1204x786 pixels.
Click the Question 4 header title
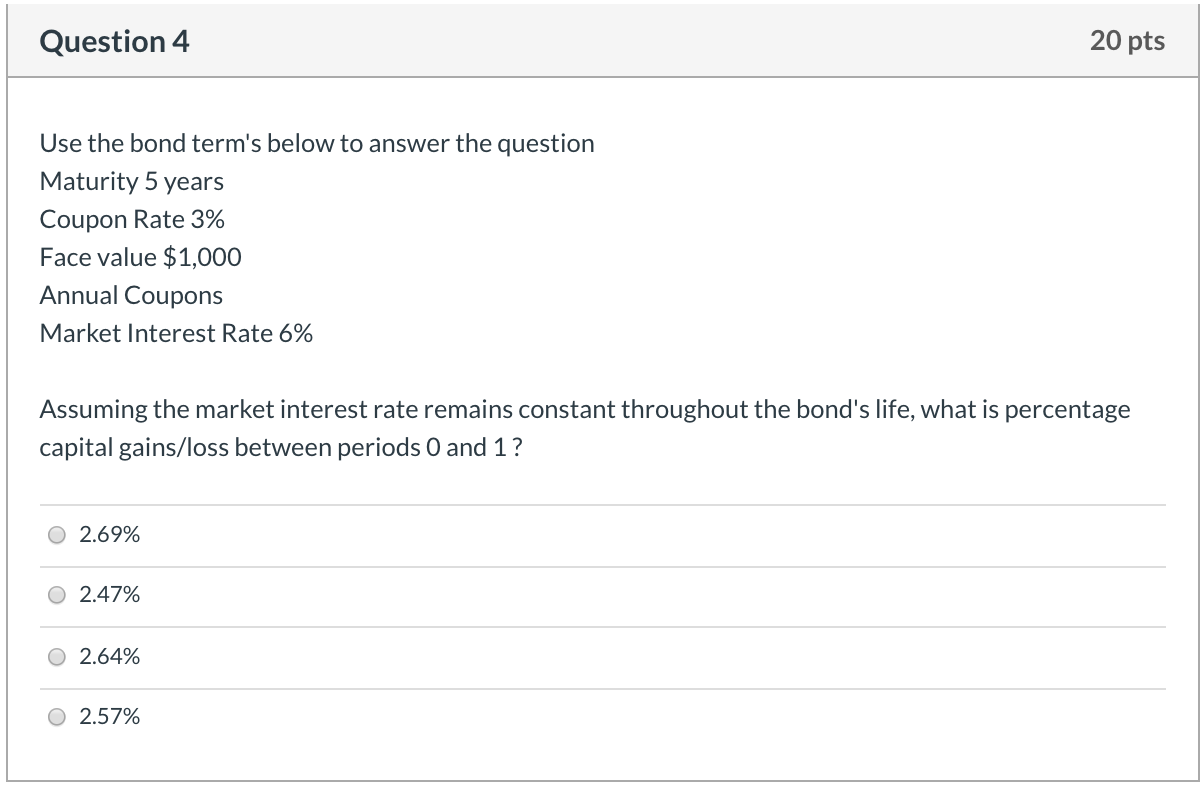pos(113,41)
